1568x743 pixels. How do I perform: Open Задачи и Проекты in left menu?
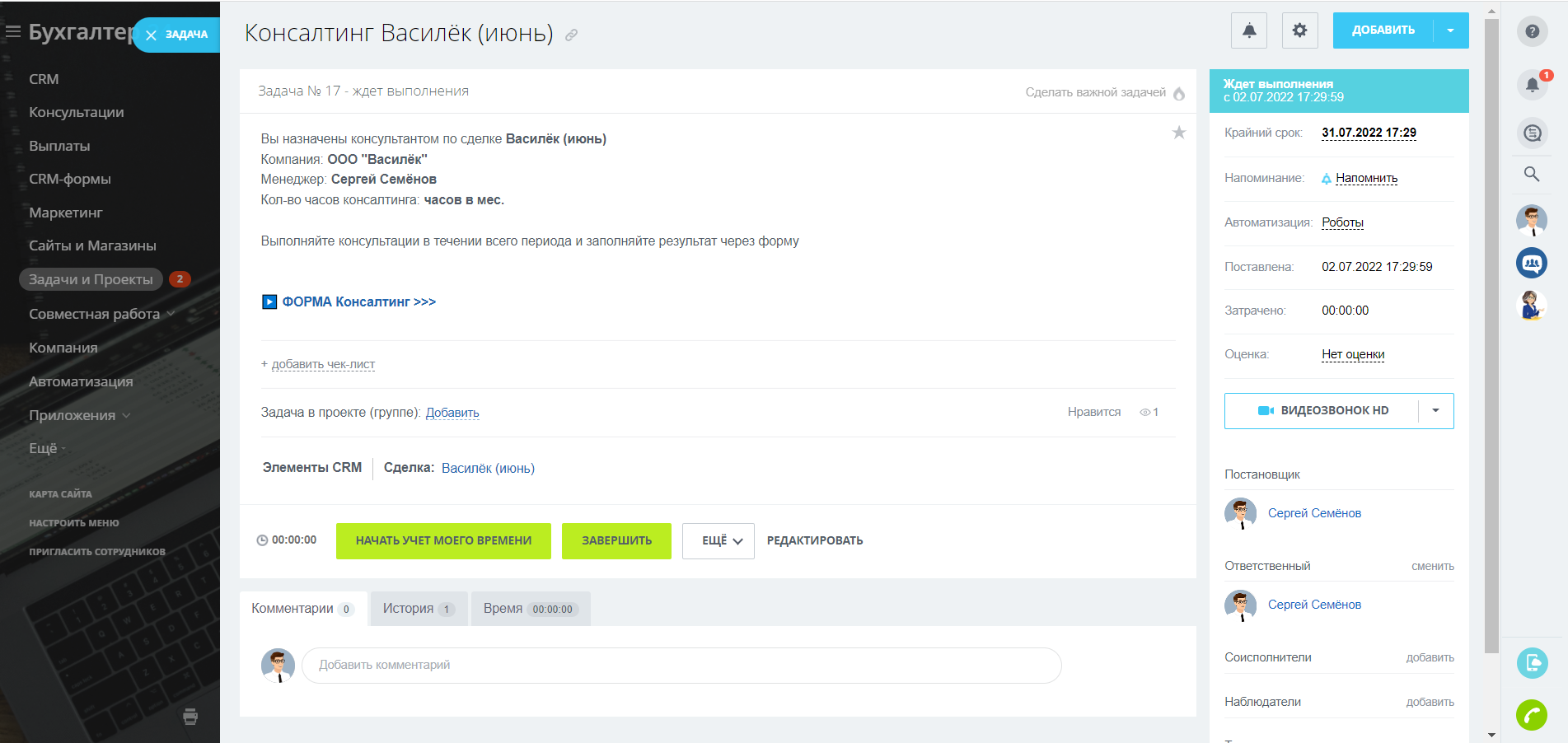click(91, 279)
